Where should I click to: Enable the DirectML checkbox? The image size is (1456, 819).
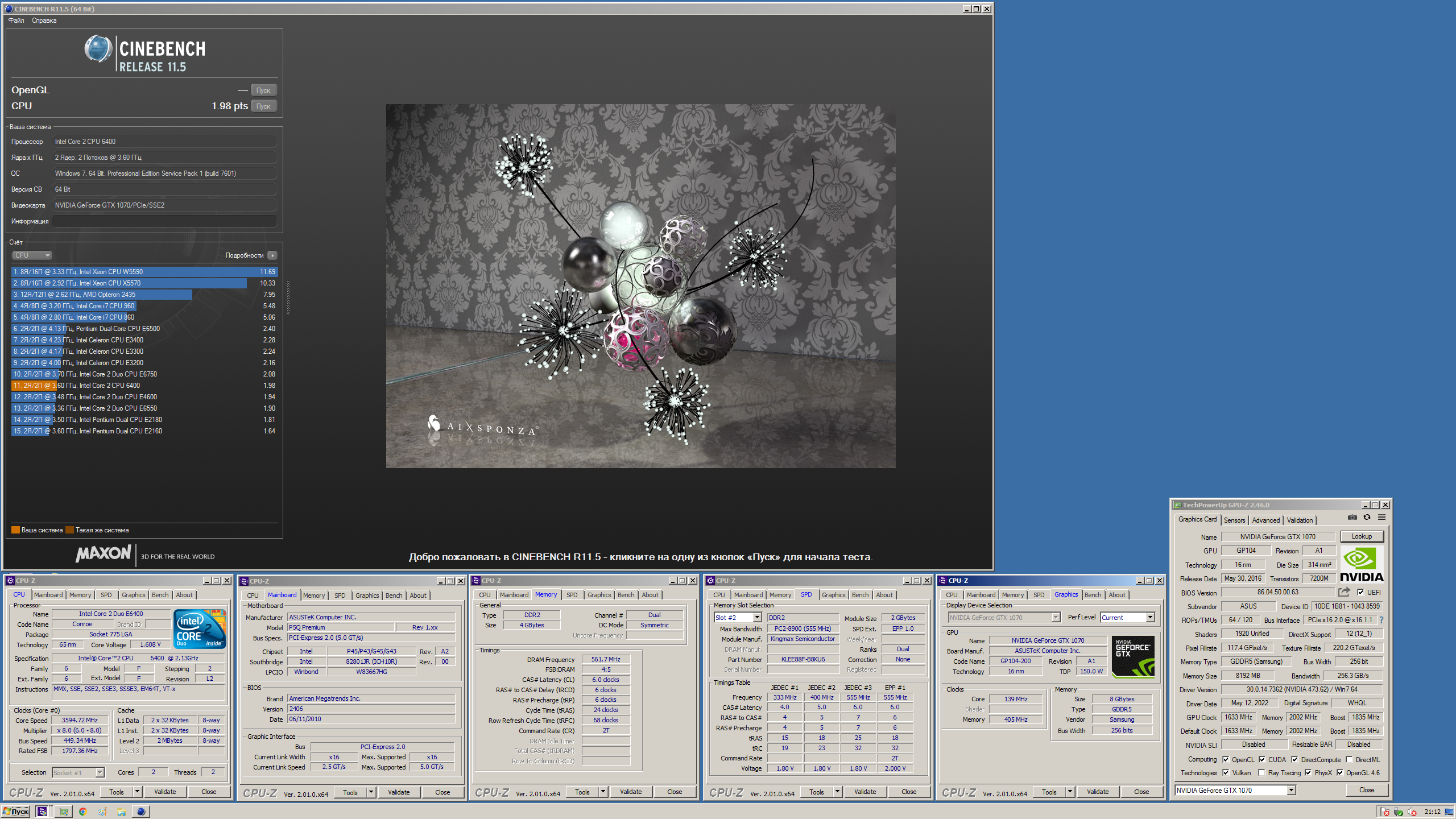1349,759
